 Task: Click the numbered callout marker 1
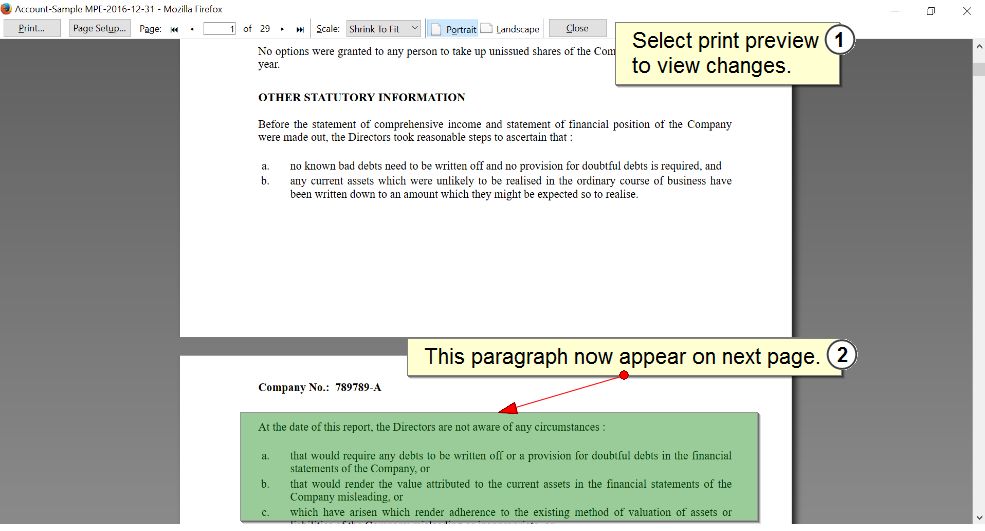pos(840,41)
